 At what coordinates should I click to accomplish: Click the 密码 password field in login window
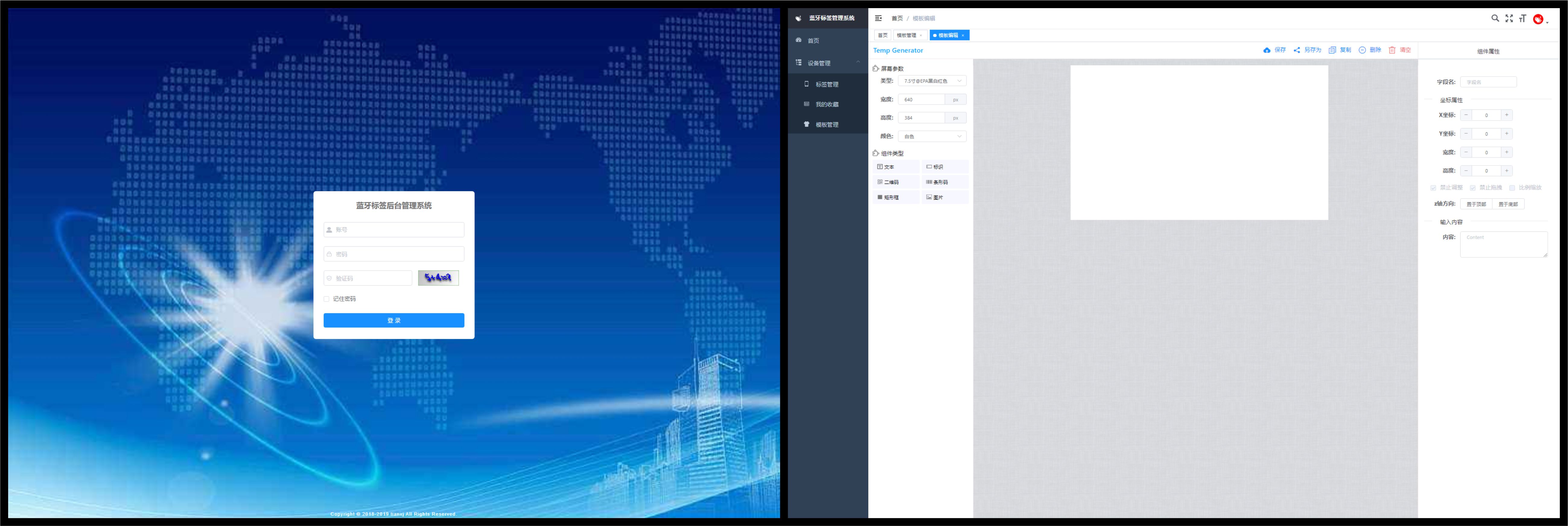pyautogui.click(x=394, y=254)
